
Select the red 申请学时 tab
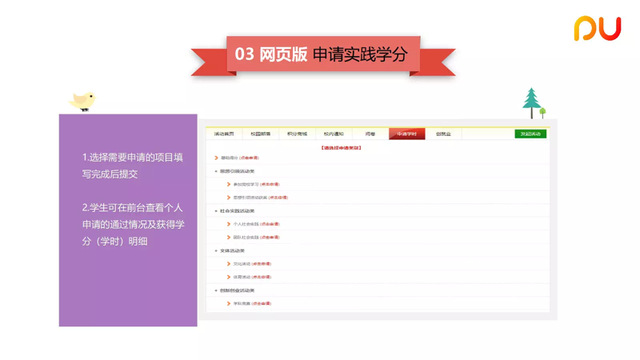[x=407, y=134]
